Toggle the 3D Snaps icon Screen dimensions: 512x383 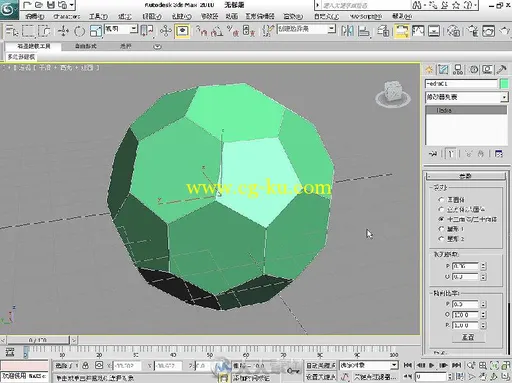click(201, 31)
